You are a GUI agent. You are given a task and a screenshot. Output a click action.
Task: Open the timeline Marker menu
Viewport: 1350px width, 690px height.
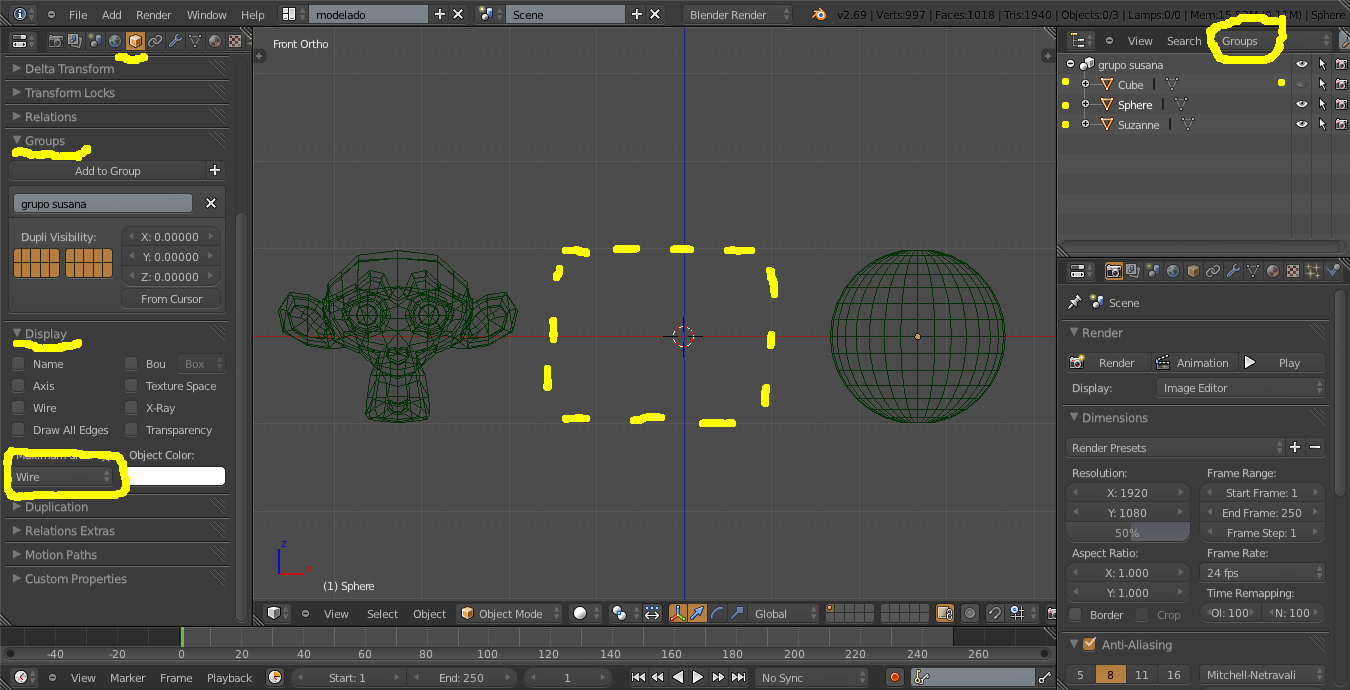click(128, 678)
